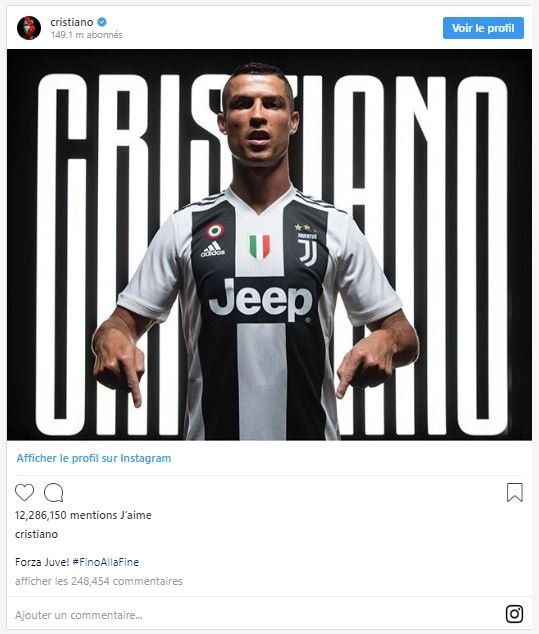Click the Instagram logo icon
Image resolution: width=539 pixels, height=634 pixels.
(x=514, y=614)
